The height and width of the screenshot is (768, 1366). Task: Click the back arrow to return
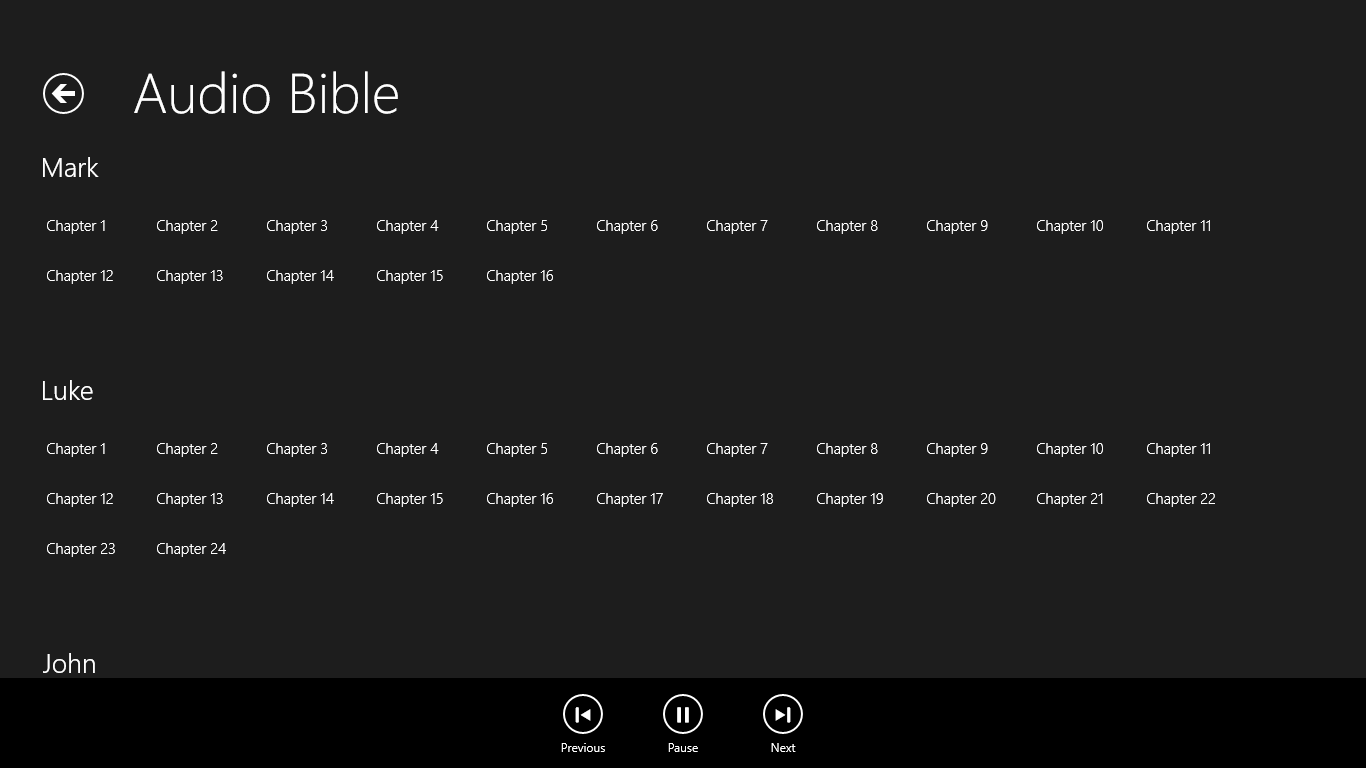click(x=63, y=93)
